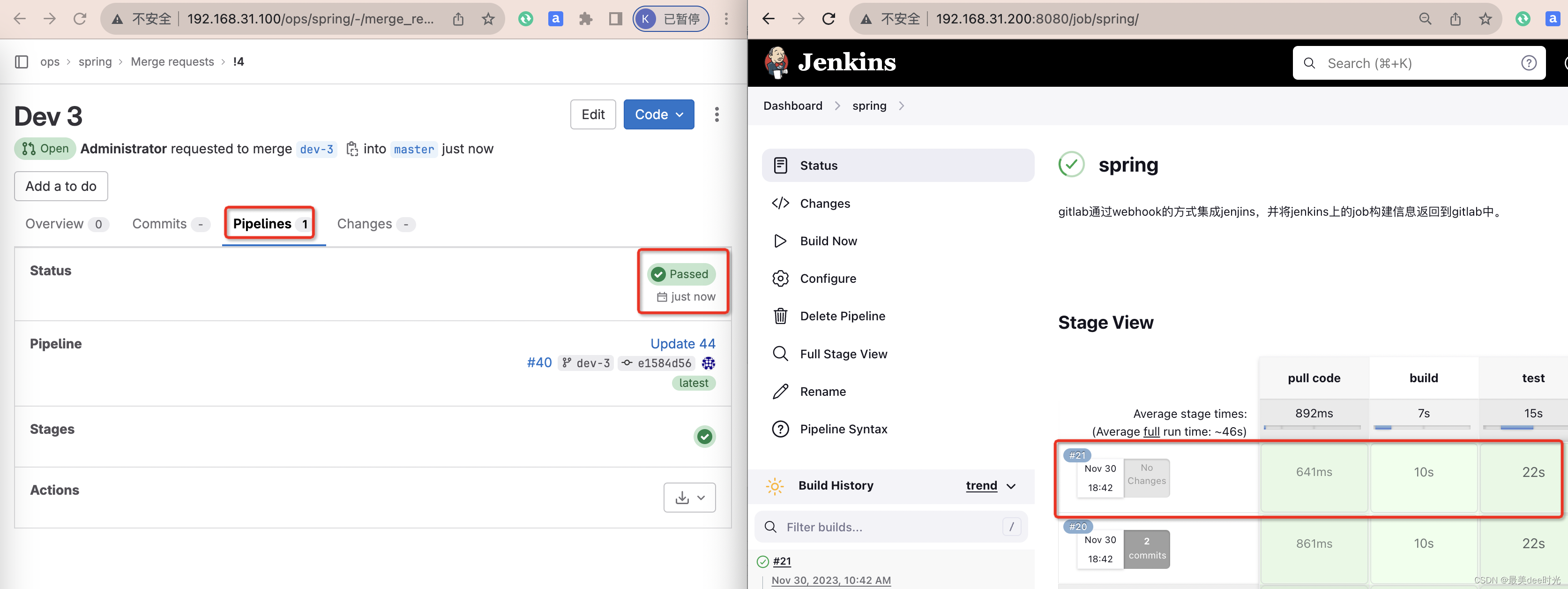Select the Overview tab in GitLab
This screenshot has width=1568, height=589.
coord(55,222)
